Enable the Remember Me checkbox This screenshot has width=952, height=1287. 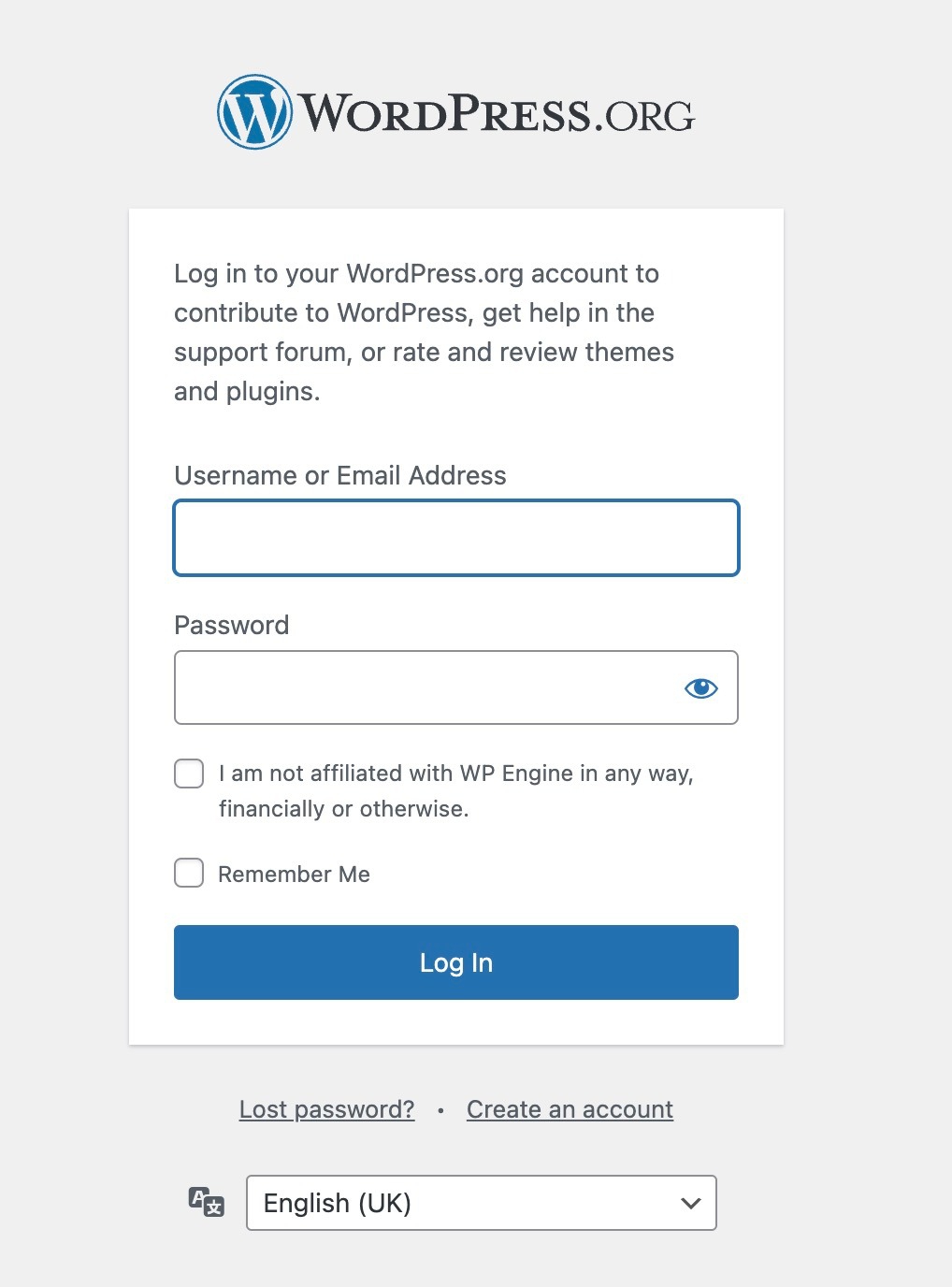(189, 873)
